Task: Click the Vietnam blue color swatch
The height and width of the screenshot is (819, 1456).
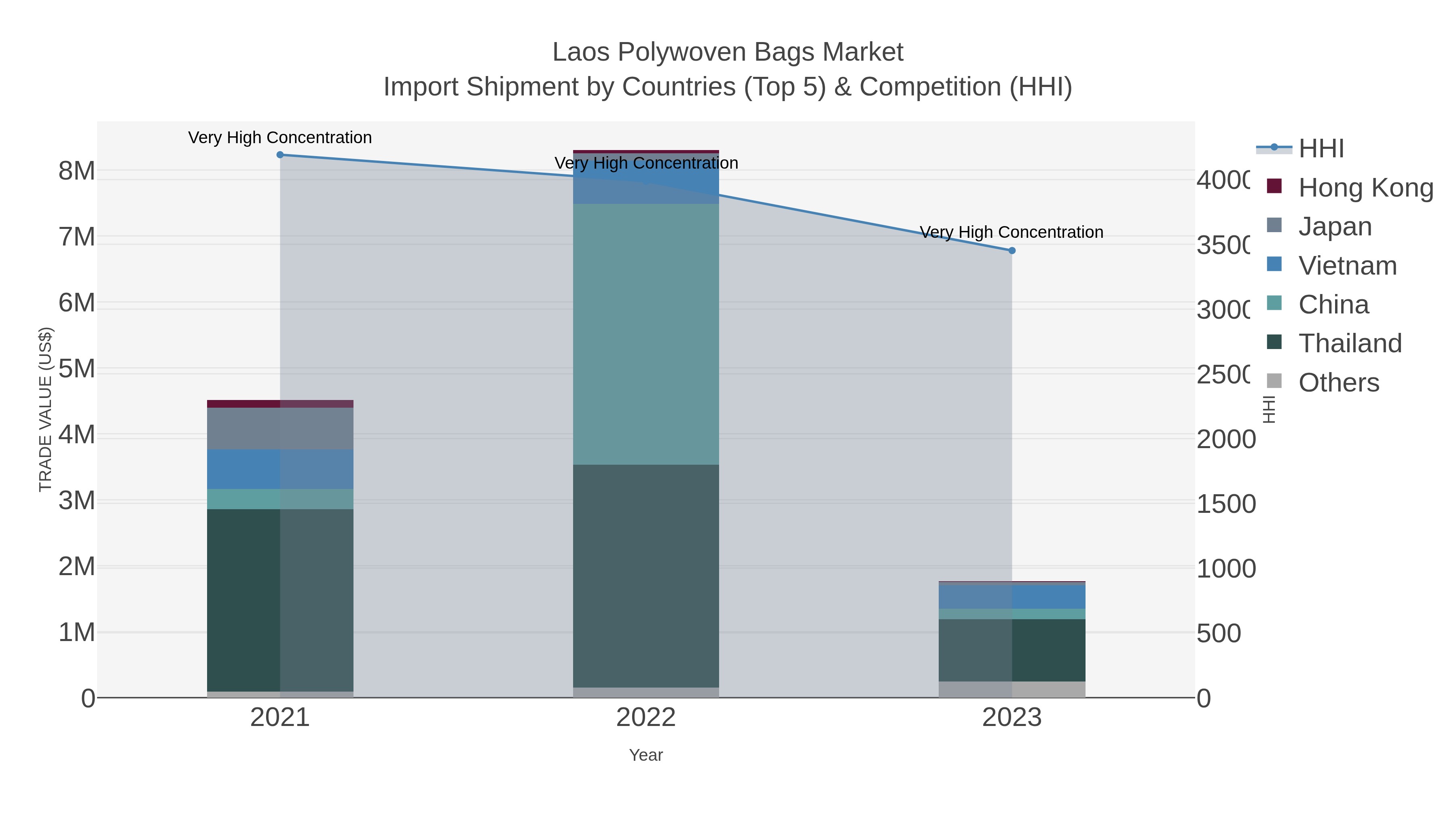Action: click(x=1274, y=263)
